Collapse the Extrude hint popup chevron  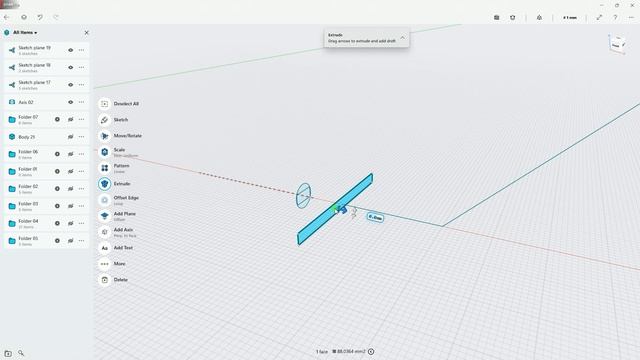pyautogui.click(x=402, y=38)
